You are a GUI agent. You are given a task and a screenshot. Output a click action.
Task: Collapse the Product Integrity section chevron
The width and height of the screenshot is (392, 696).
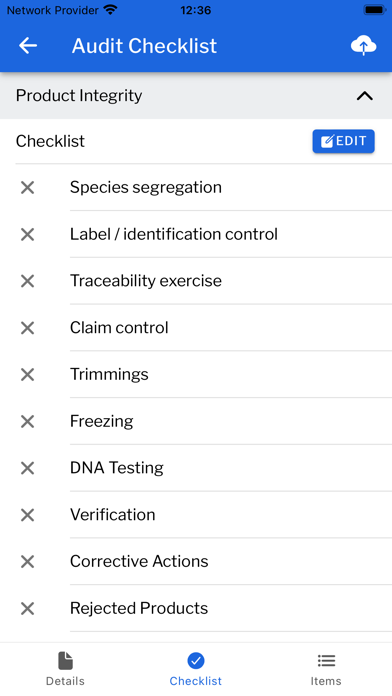364,96
